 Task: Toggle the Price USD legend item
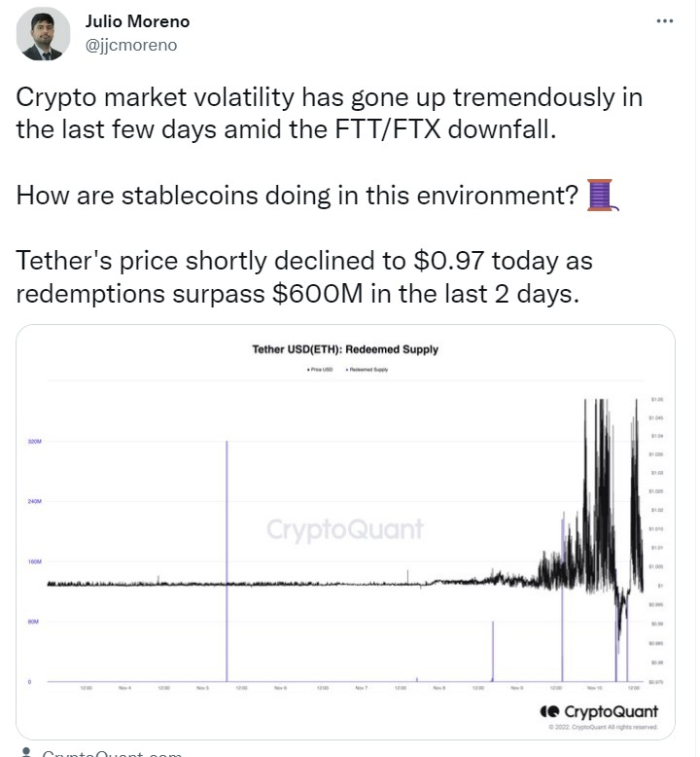click(320, 369)
